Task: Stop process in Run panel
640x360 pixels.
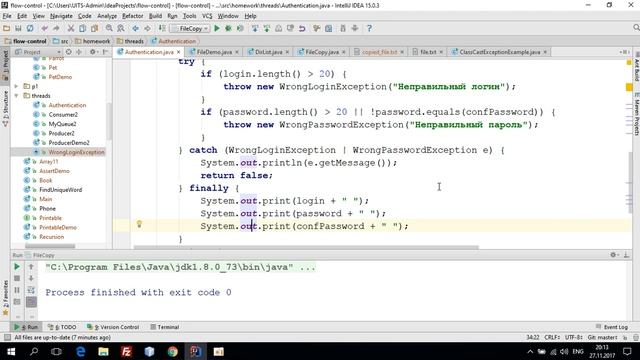Action: (x=17, y=278)
